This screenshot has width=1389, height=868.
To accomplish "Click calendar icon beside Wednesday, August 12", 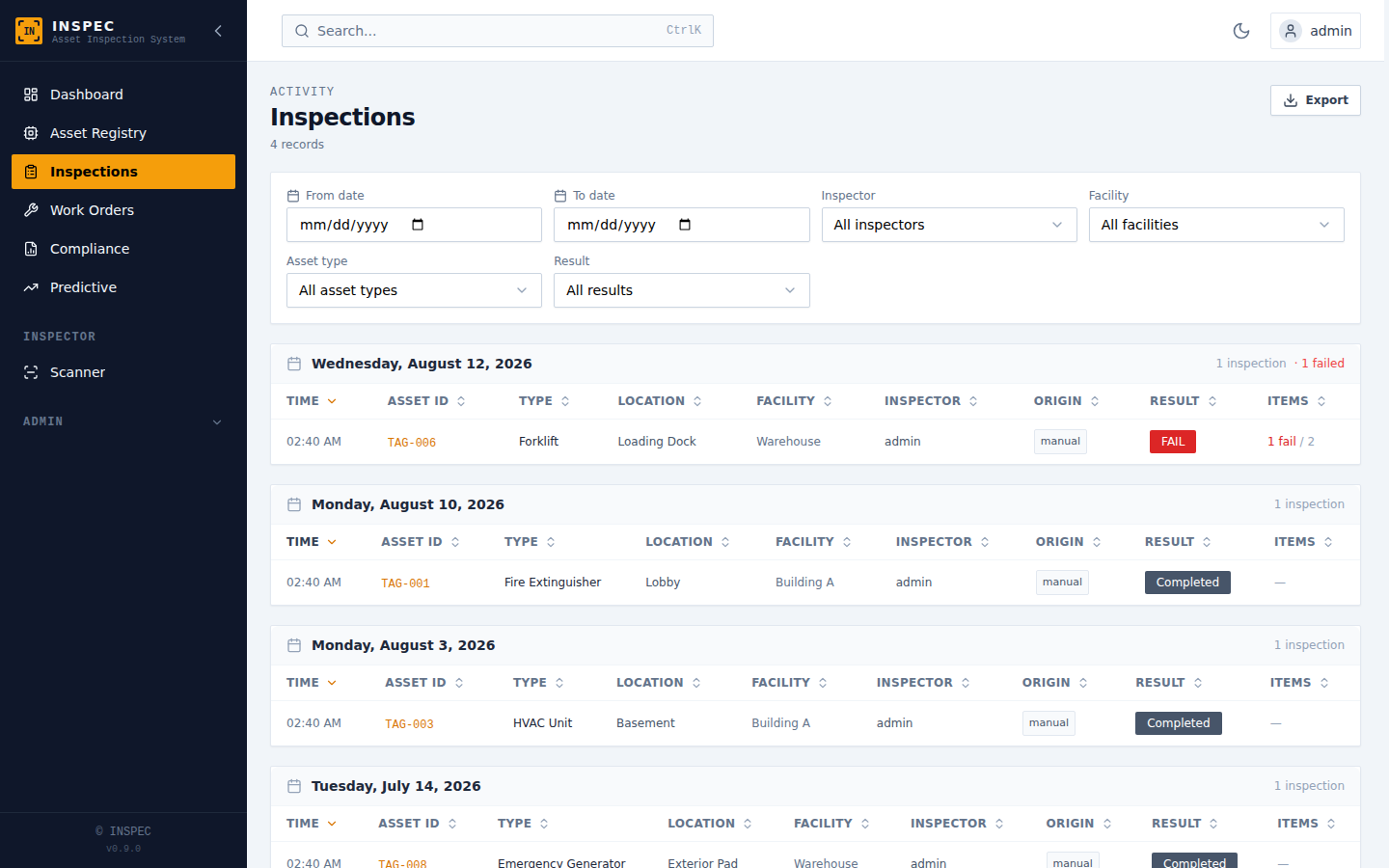I will (x=294, y=364).
